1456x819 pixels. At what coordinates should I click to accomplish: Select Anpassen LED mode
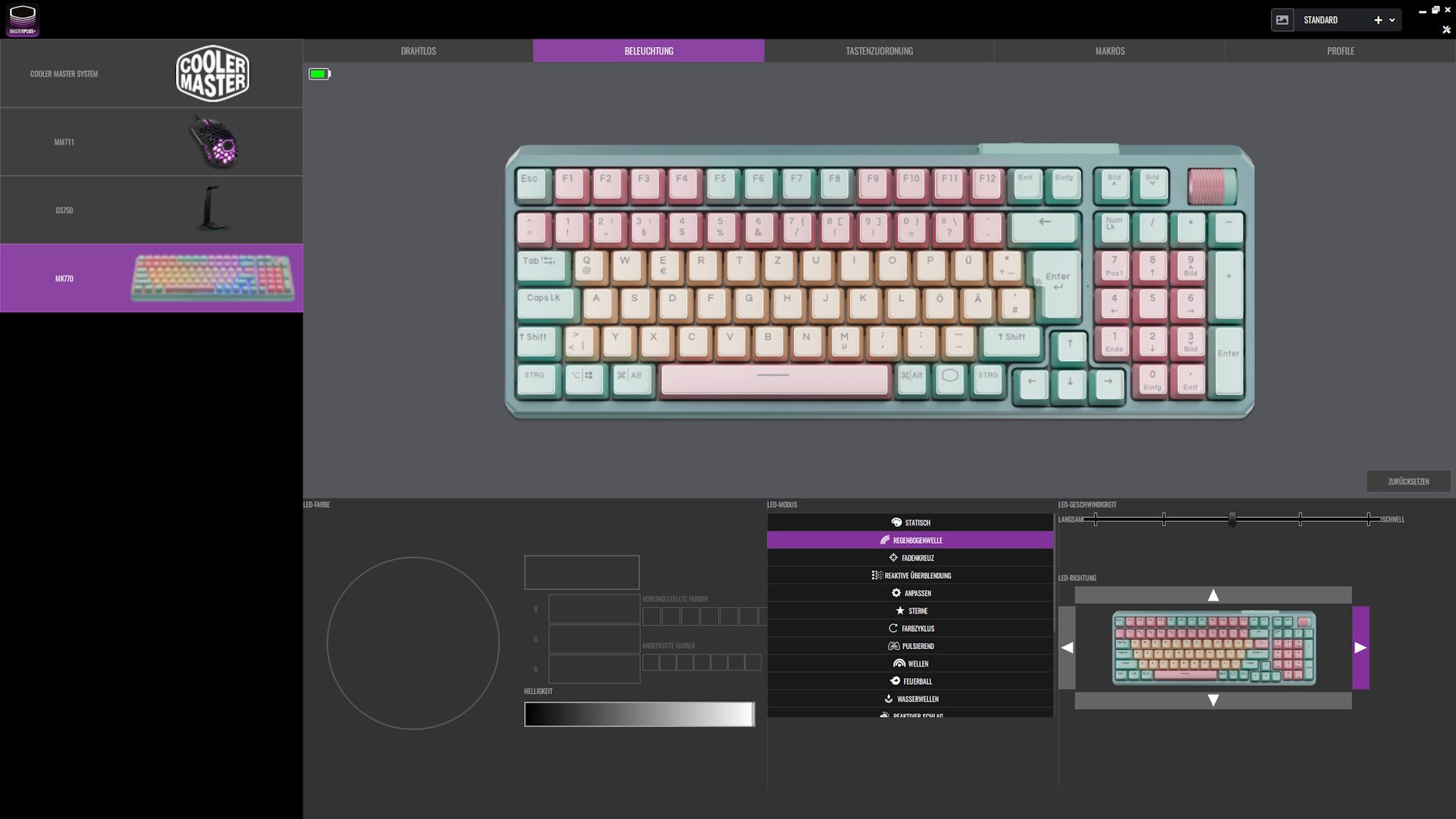[x=910, y=593]
